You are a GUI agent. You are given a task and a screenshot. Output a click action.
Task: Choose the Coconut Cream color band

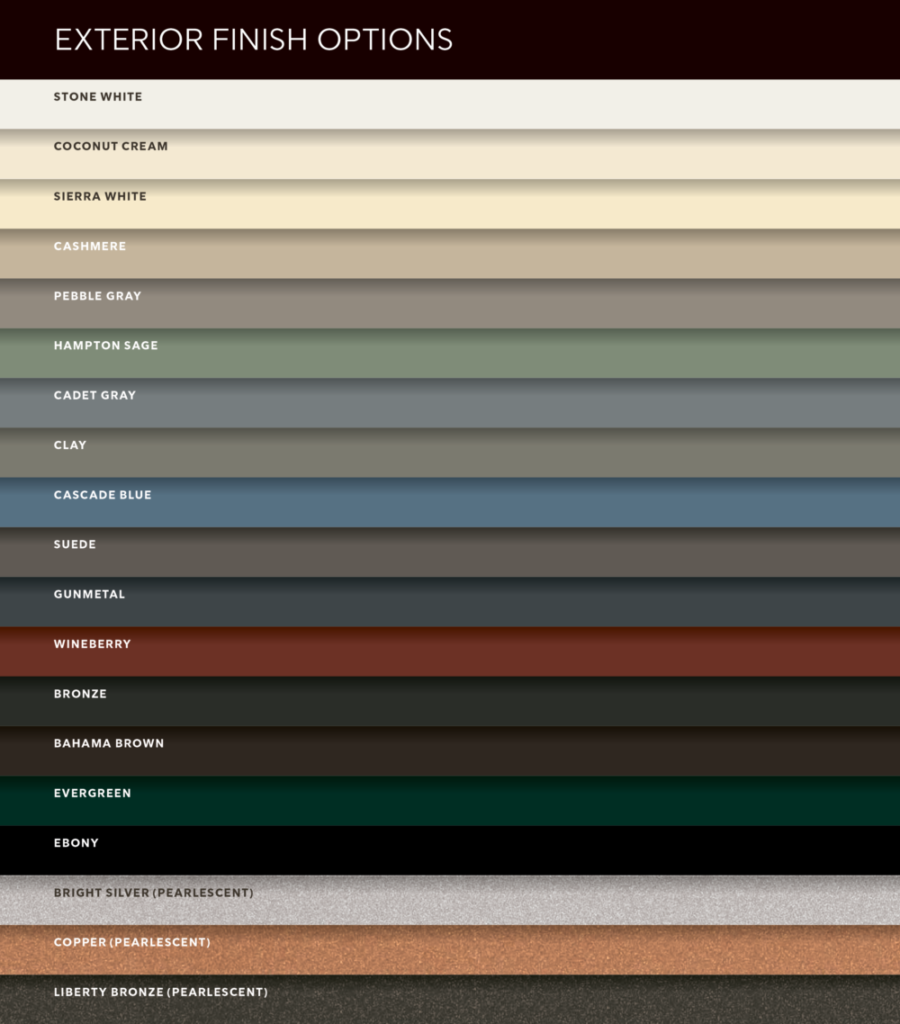pos(450,154)
